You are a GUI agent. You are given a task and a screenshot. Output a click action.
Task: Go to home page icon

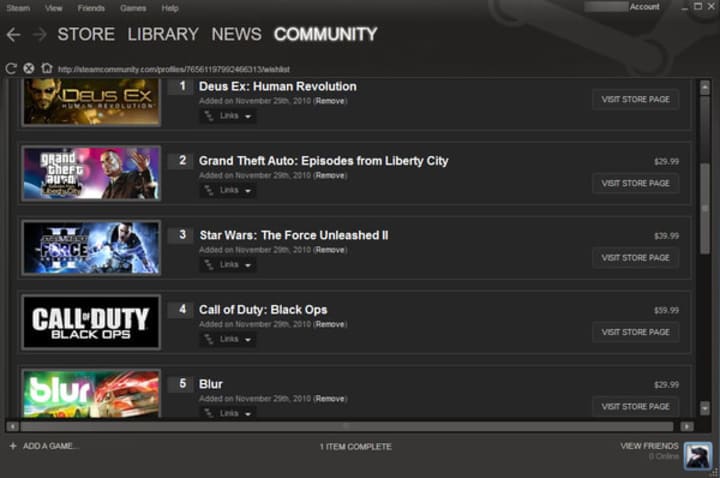[x=46, y=68]
